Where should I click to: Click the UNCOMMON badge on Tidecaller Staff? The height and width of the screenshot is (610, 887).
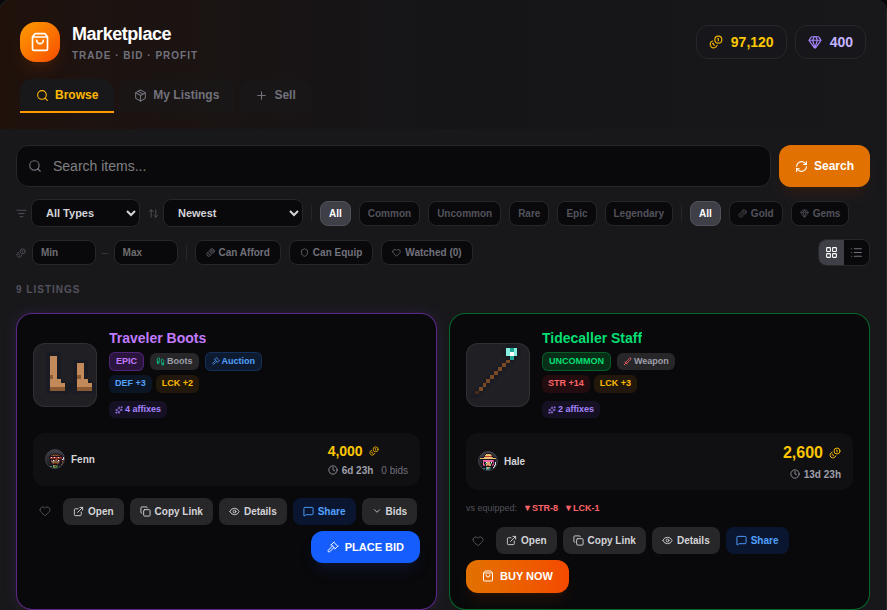tap(576, 361)
